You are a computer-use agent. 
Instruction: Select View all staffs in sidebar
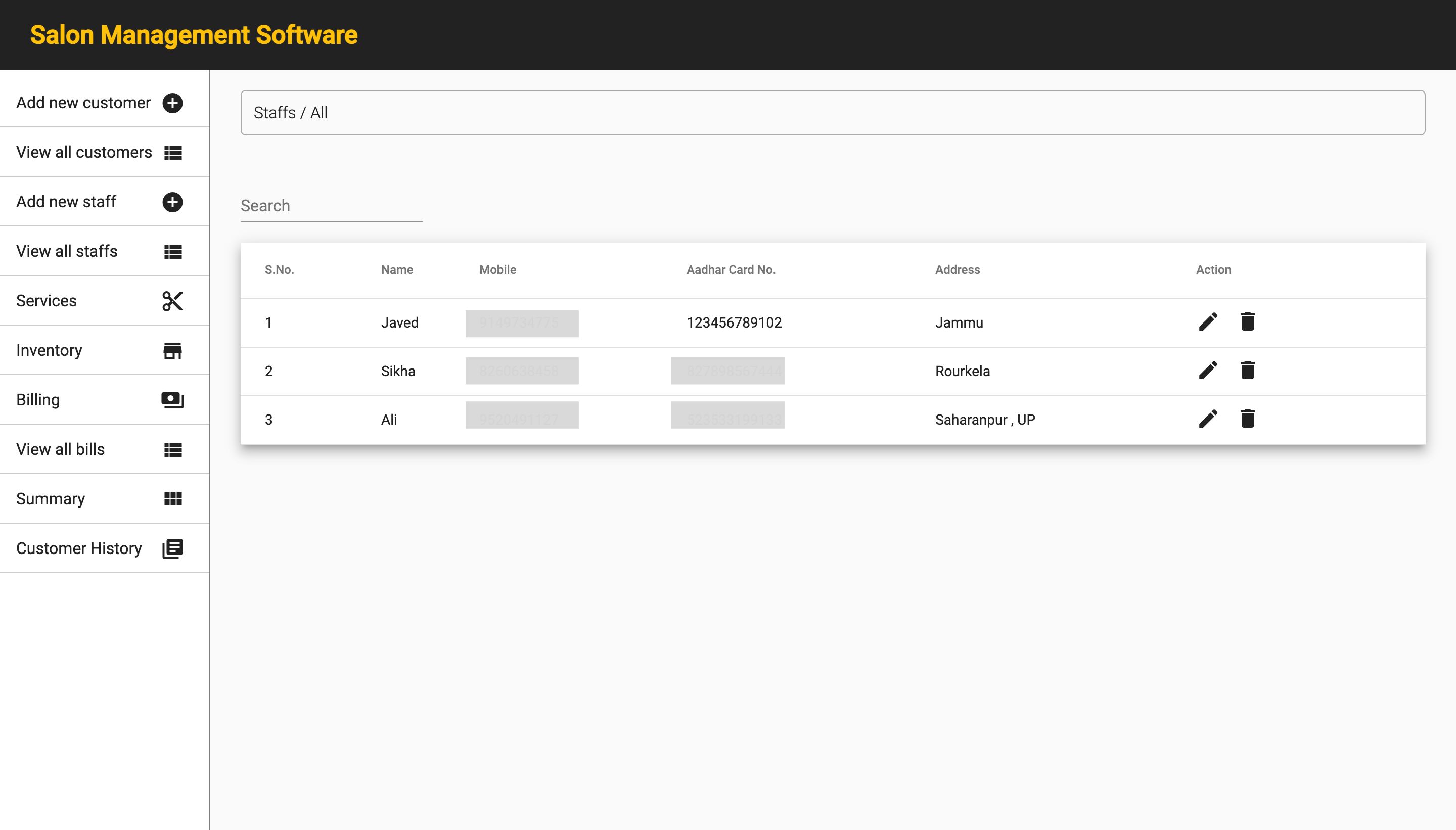click(67, 251)
